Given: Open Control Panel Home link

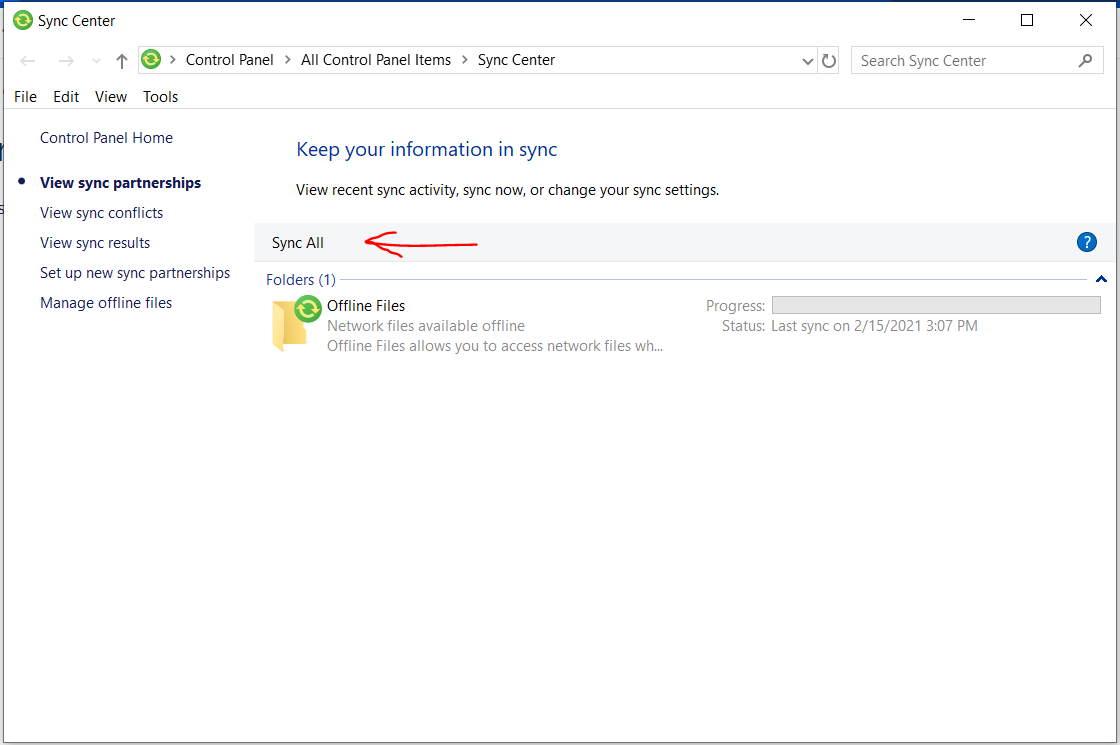Looking at the screenshot, I should pos(106,137).
